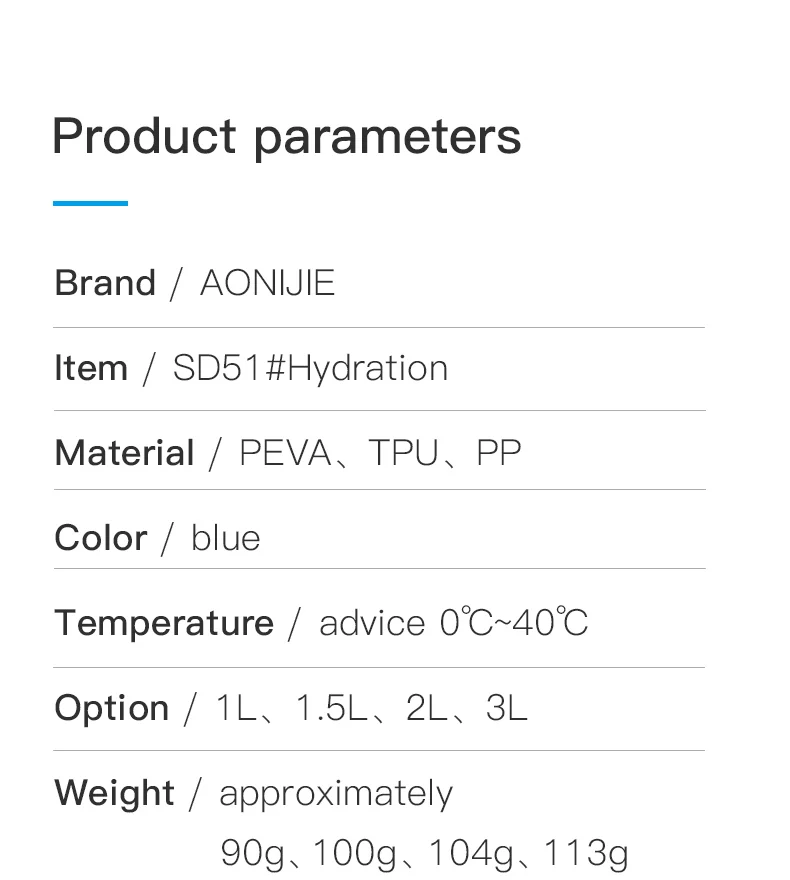Select the Material label
790x880 pixels.
coord(124,453)
